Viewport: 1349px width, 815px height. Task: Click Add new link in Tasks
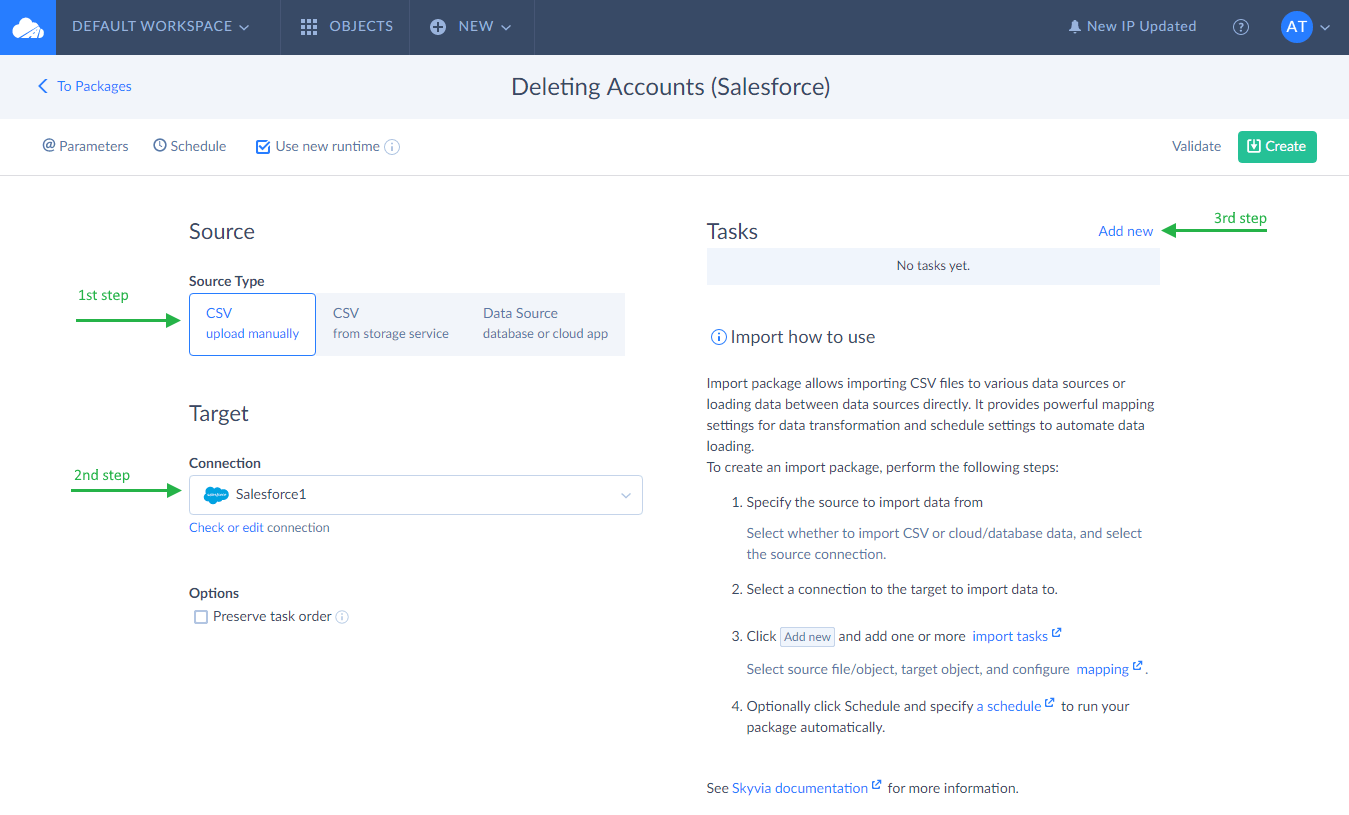[x=1125, y=231]
